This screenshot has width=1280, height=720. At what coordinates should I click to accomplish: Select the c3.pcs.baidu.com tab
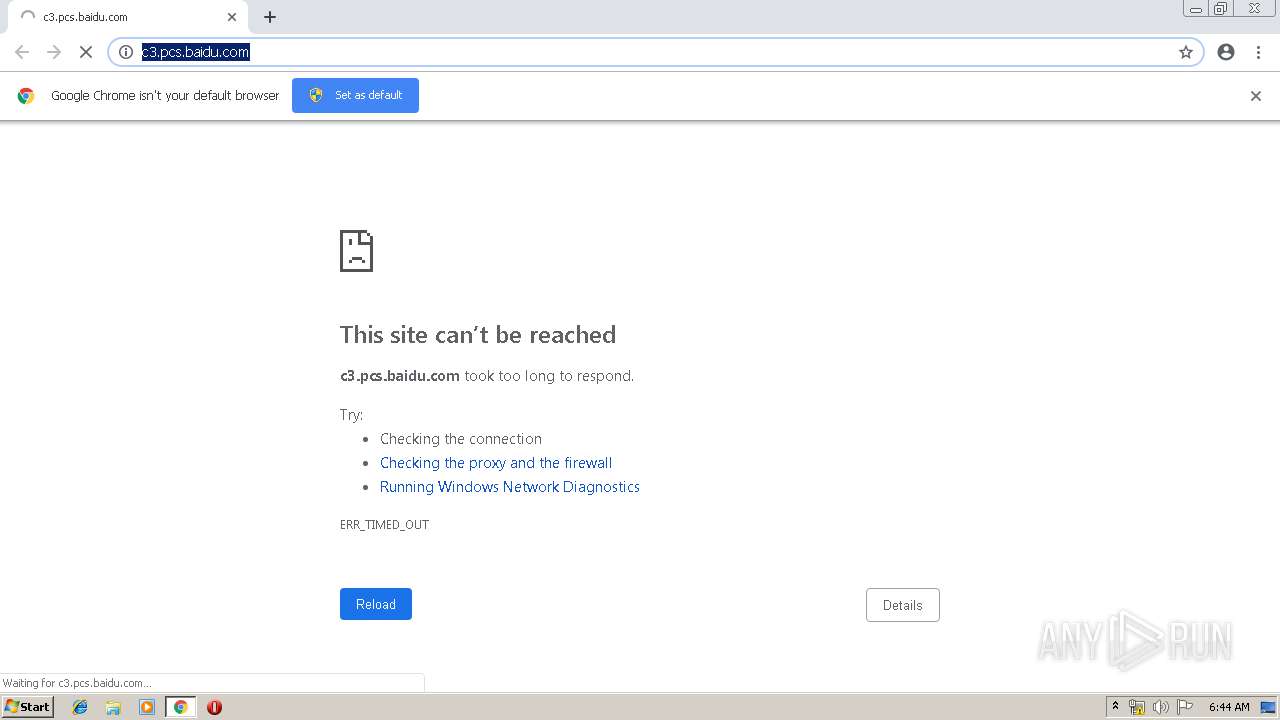127,17
